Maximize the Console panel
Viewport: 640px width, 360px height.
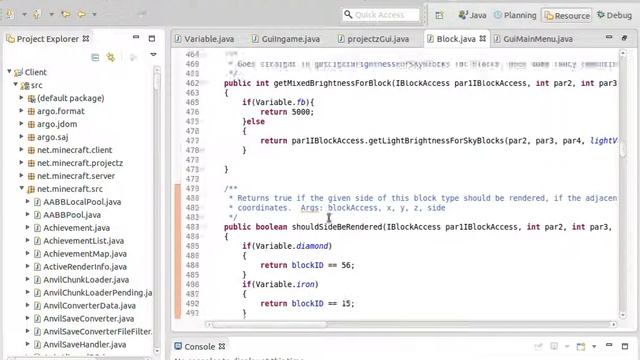pyautogui.click(x=624, y=347)
